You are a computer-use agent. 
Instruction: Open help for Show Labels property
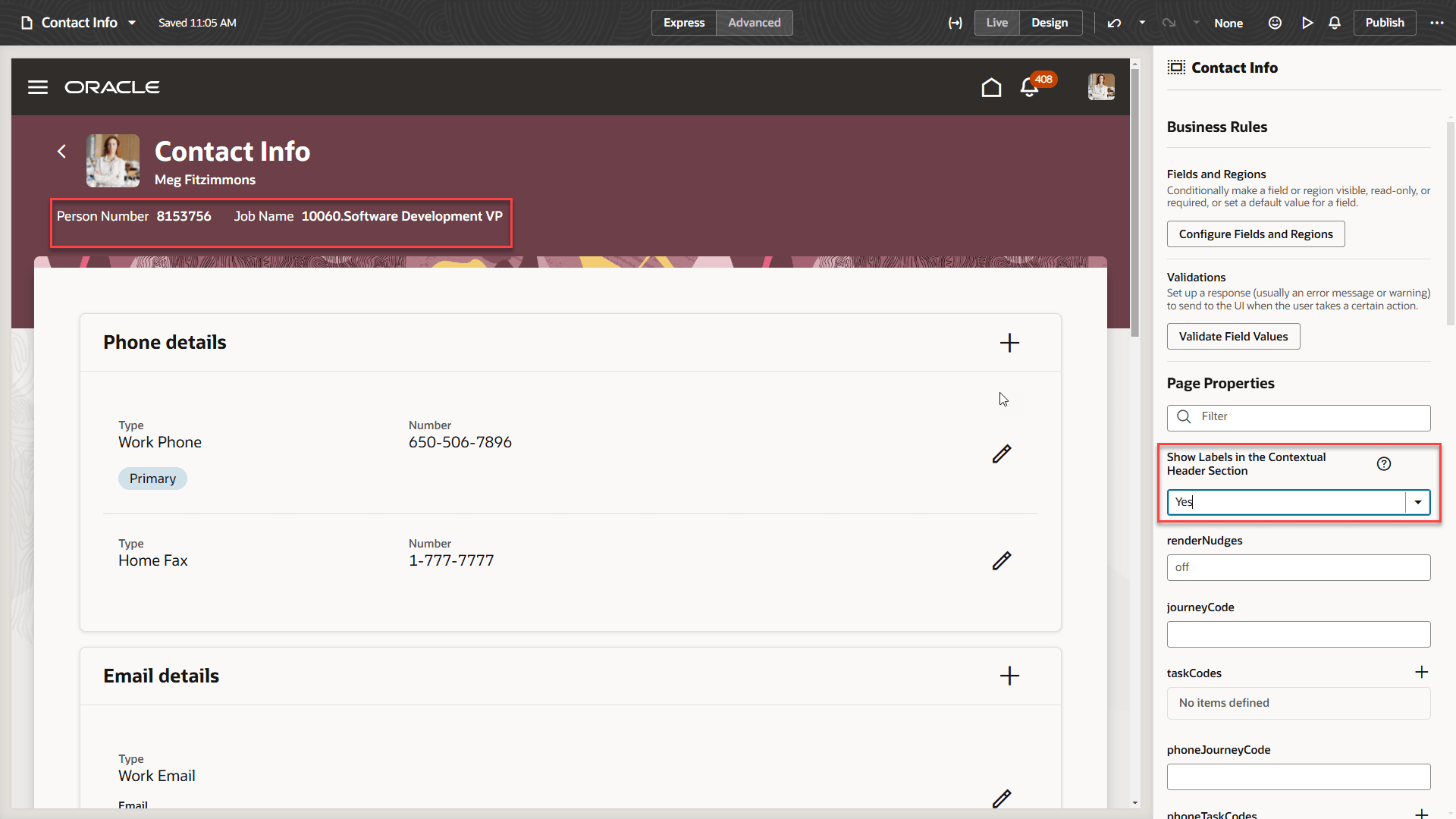point(1384,464)
